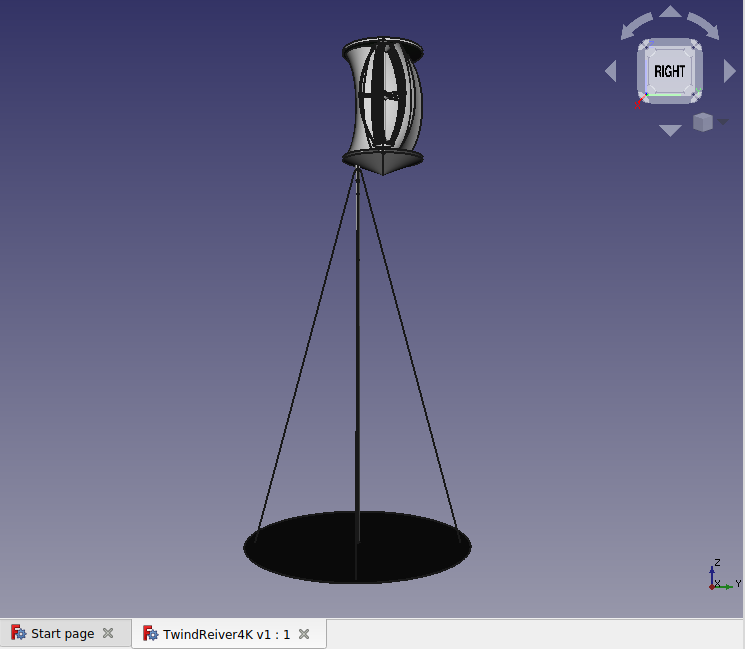Close the Start page tab
This screenshot has height=649, width=745.
pos(108,633)
